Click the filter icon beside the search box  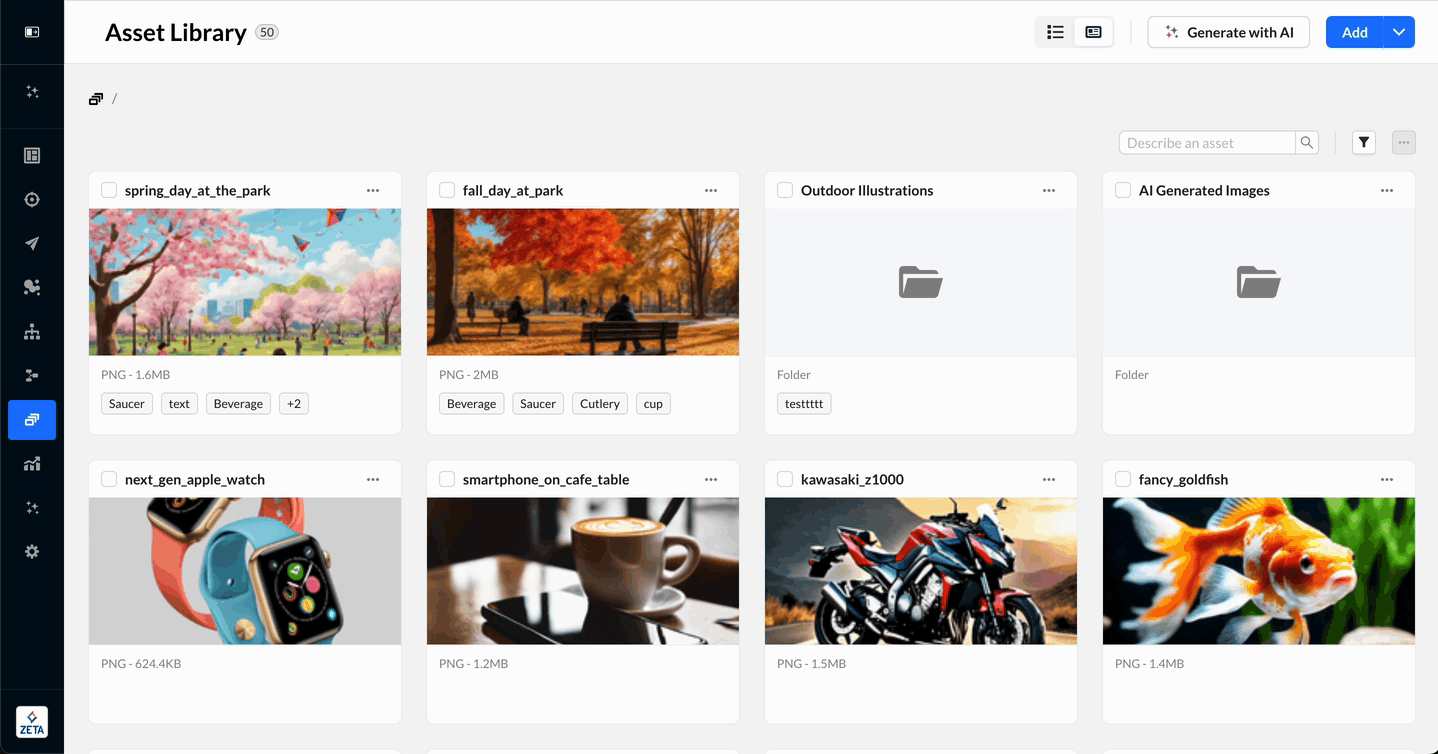[1363, 142]
